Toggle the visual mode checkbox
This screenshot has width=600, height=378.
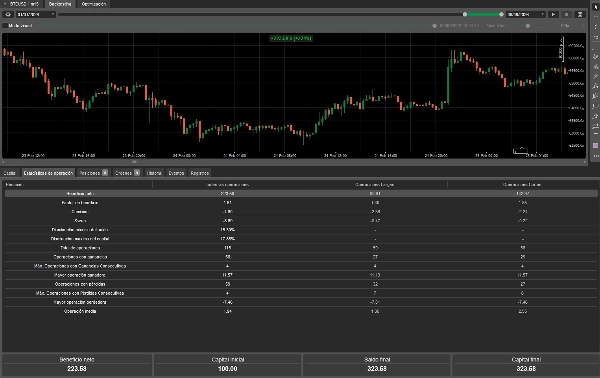(5, 26)
